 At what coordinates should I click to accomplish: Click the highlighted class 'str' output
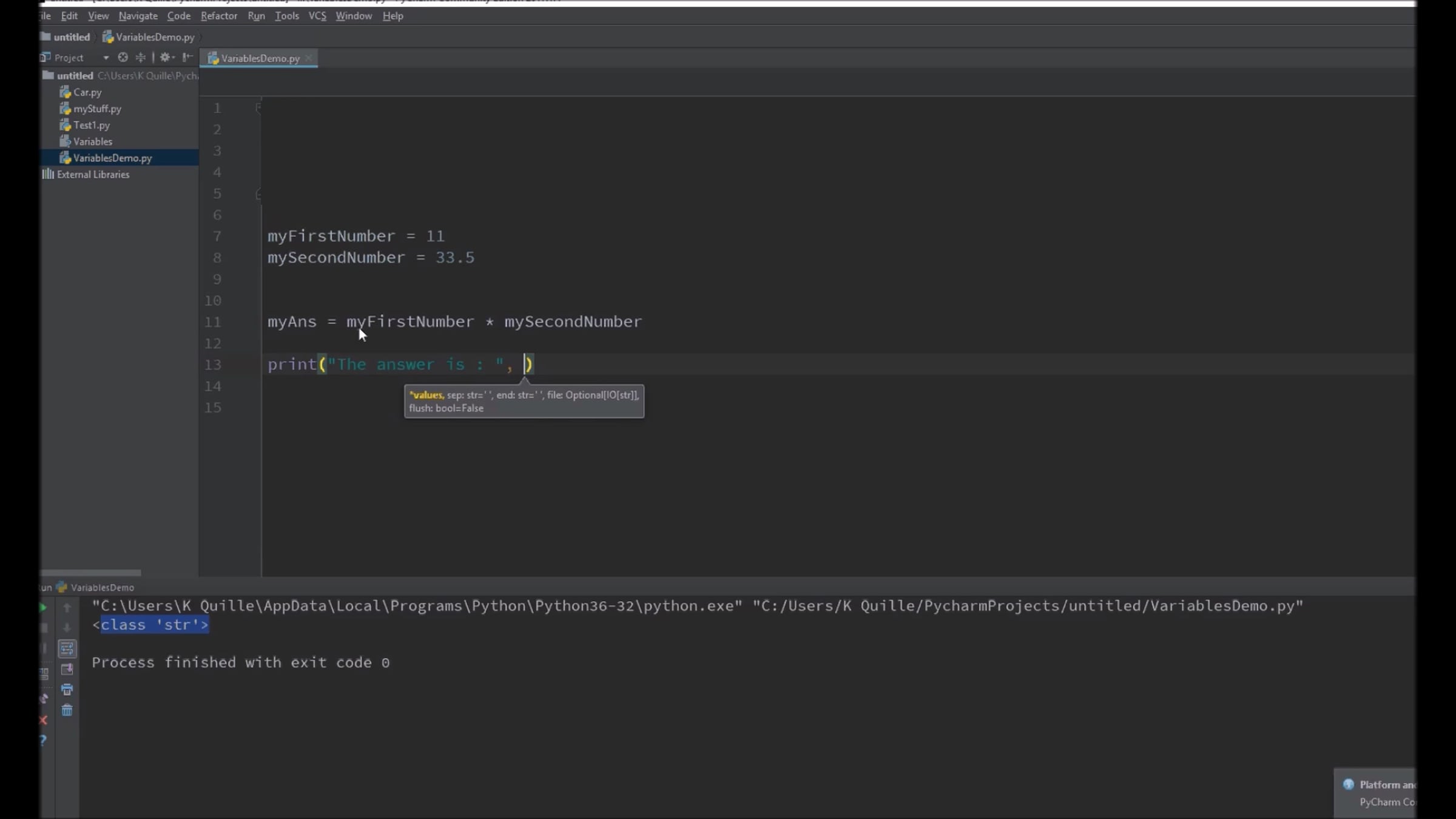[155, 625]
